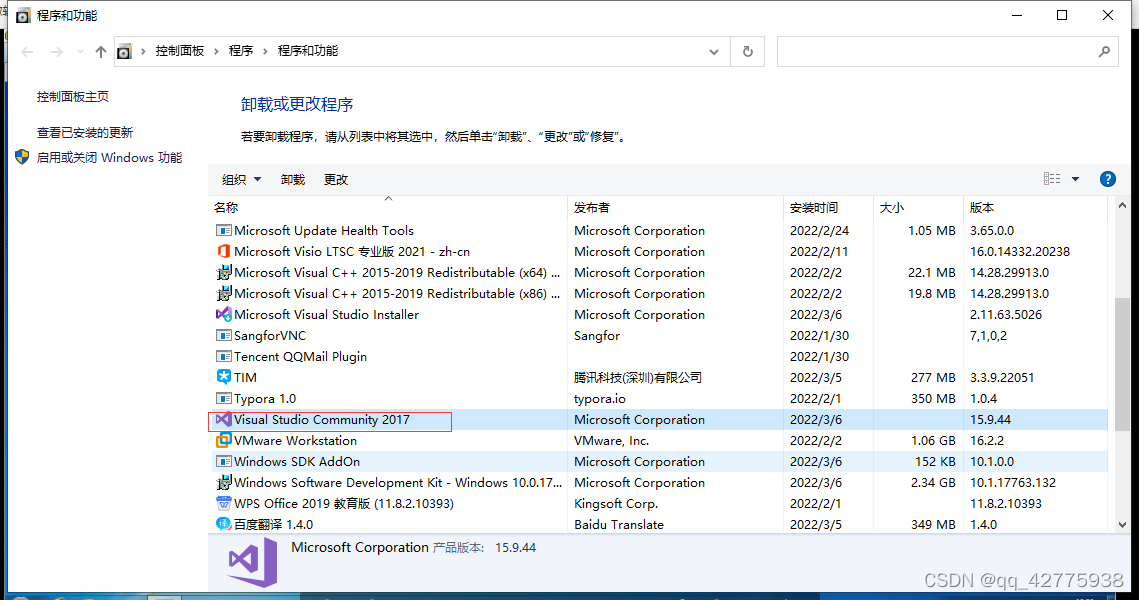The height and width of the screenshot is (600, 1139).
Task: Sort by the 版本 column header
Action: coord(1037,208)
